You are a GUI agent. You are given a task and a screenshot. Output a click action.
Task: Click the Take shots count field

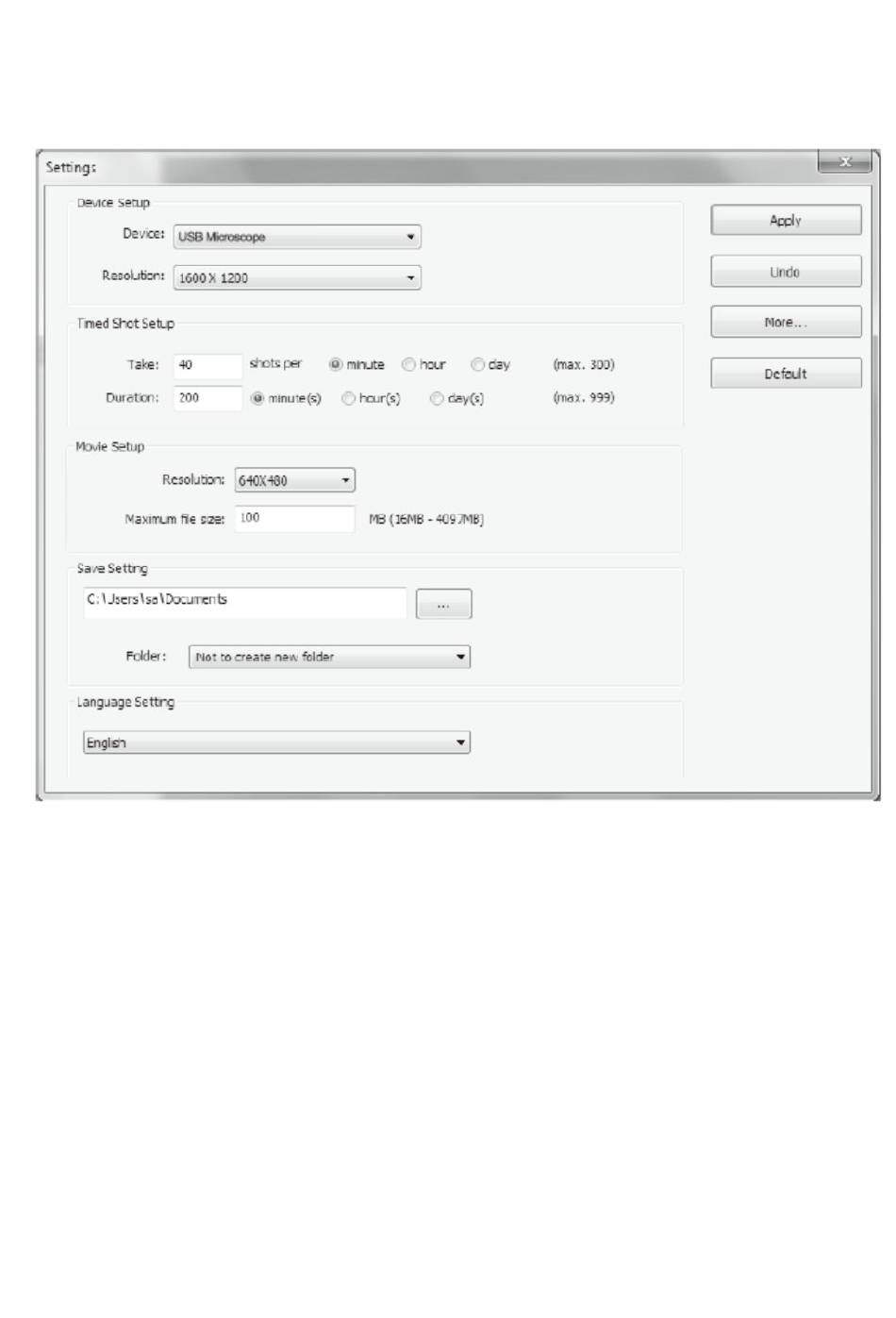tap(207, 365)
